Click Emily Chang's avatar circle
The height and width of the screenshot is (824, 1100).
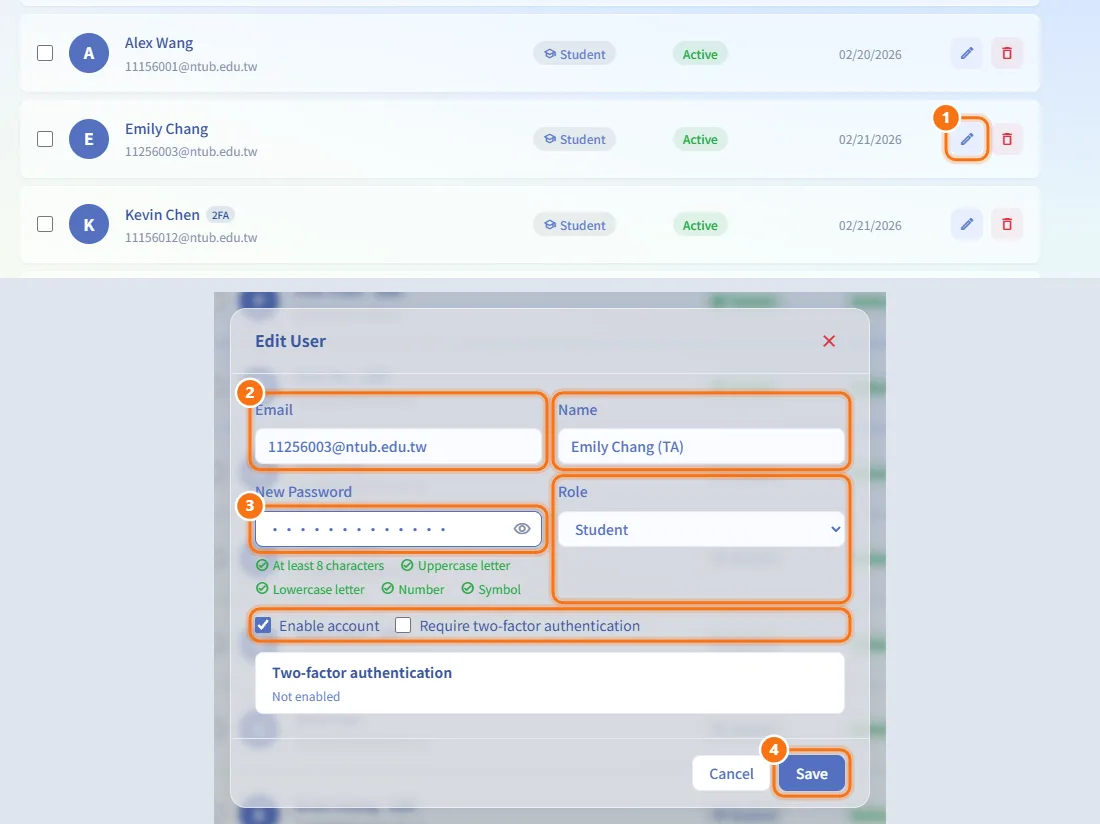click(89, 139)
